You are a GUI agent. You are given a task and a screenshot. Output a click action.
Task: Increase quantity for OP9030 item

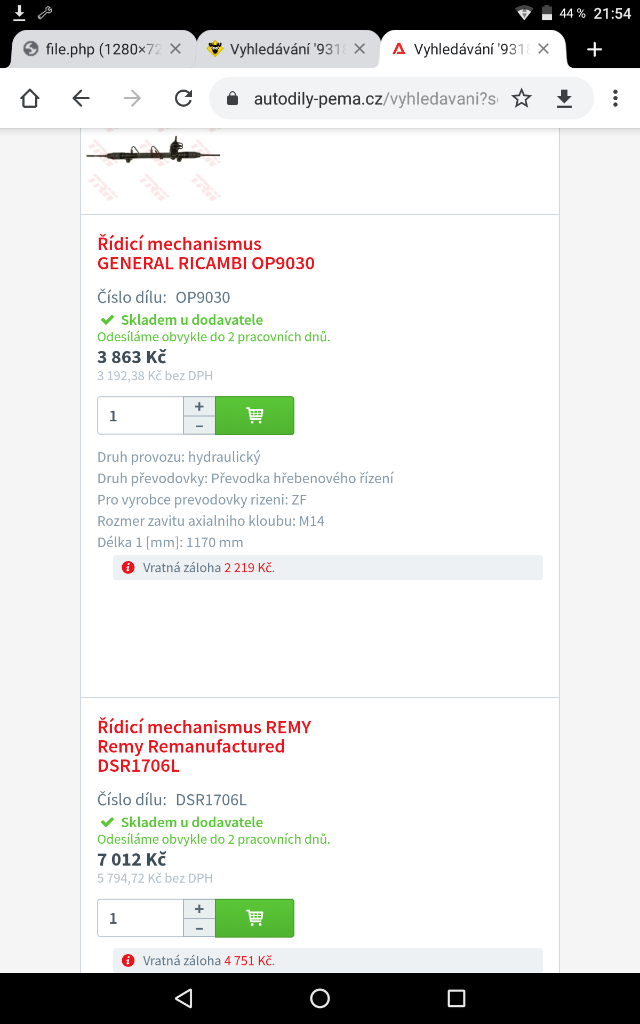pyautogui.click(x=199, y=406)
